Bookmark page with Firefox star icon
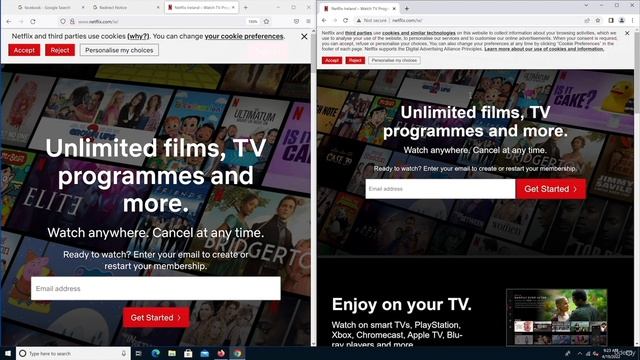This screenshot has width=640, height=360. [x=267, y=21]
